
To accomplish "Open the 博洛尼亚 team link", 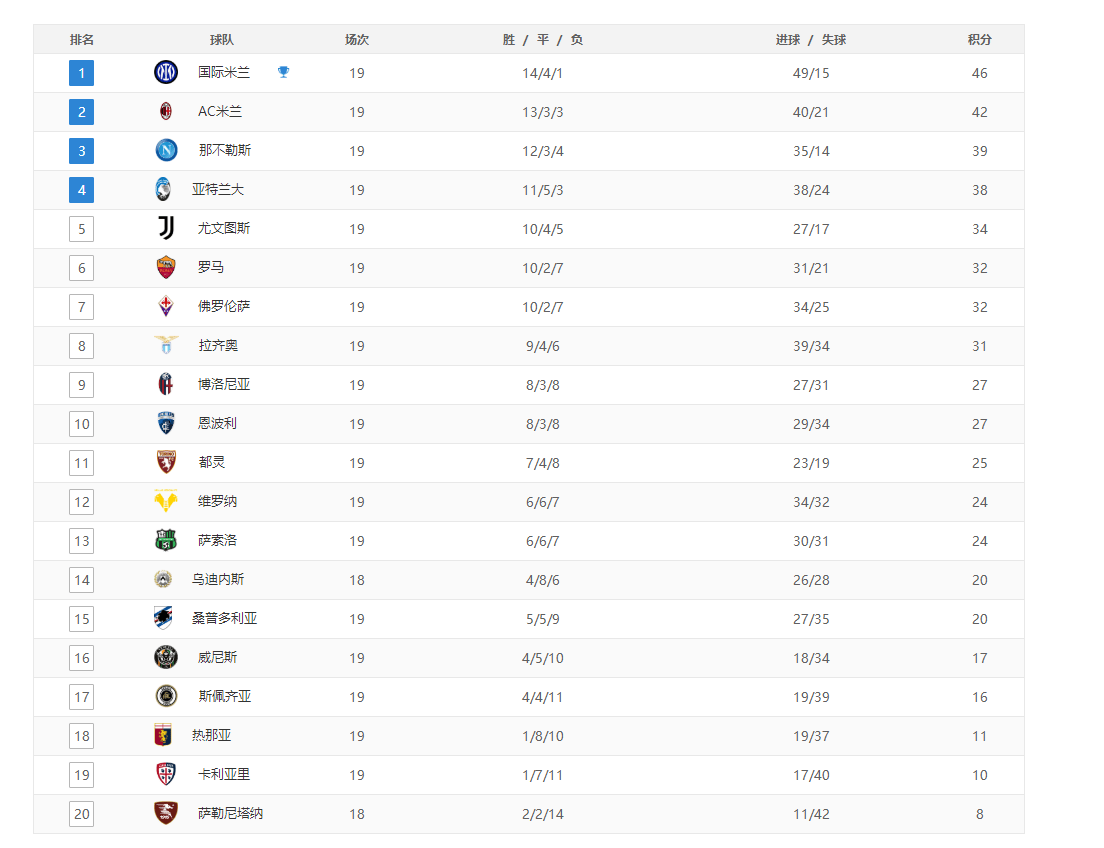I will pyautogui.click(x=224, y=384).
